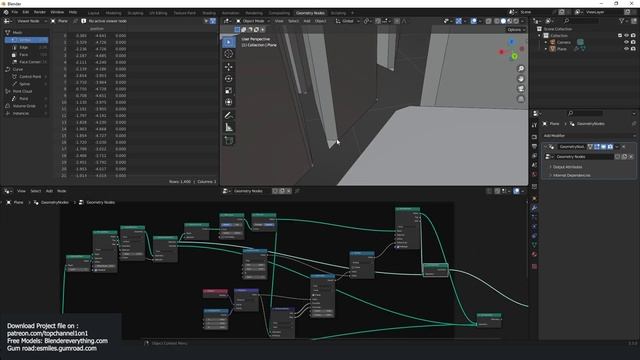This screenshot has width=640, height=360.
Task: Toggle X-ray in viewport header
Action: coord(488,21)
